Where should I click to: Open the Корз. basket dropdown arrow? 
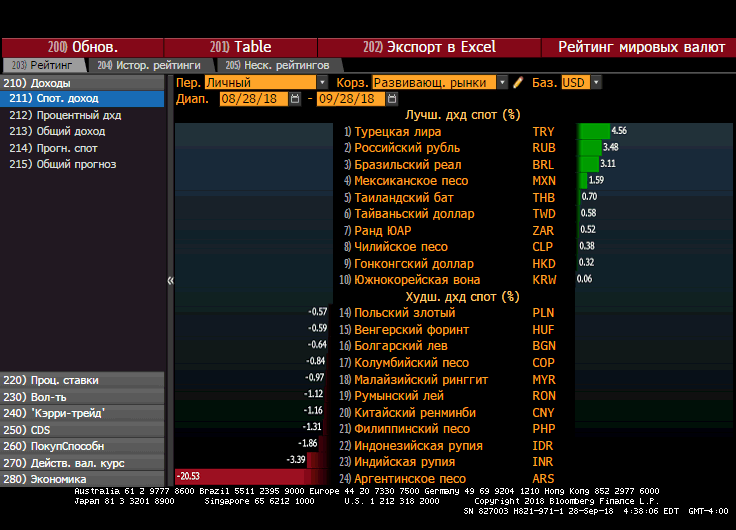502,83
